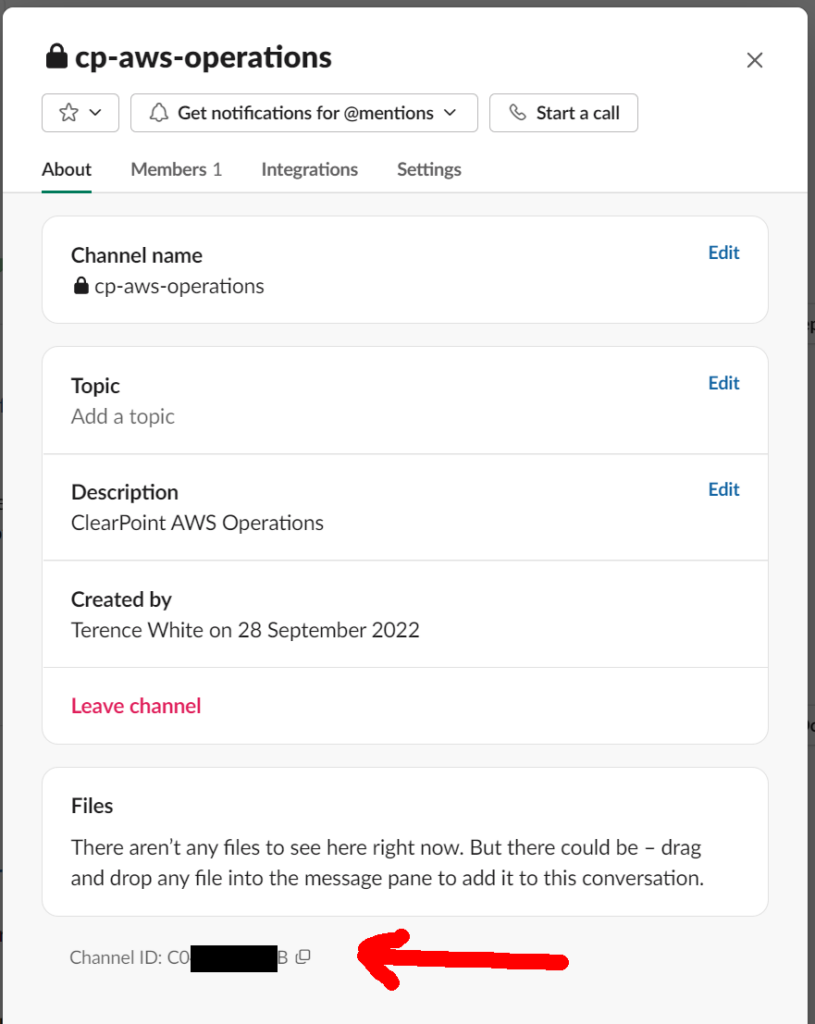Leave the cp-aws-operations channel
The image size is (815, 1024).
coord(136,705)
